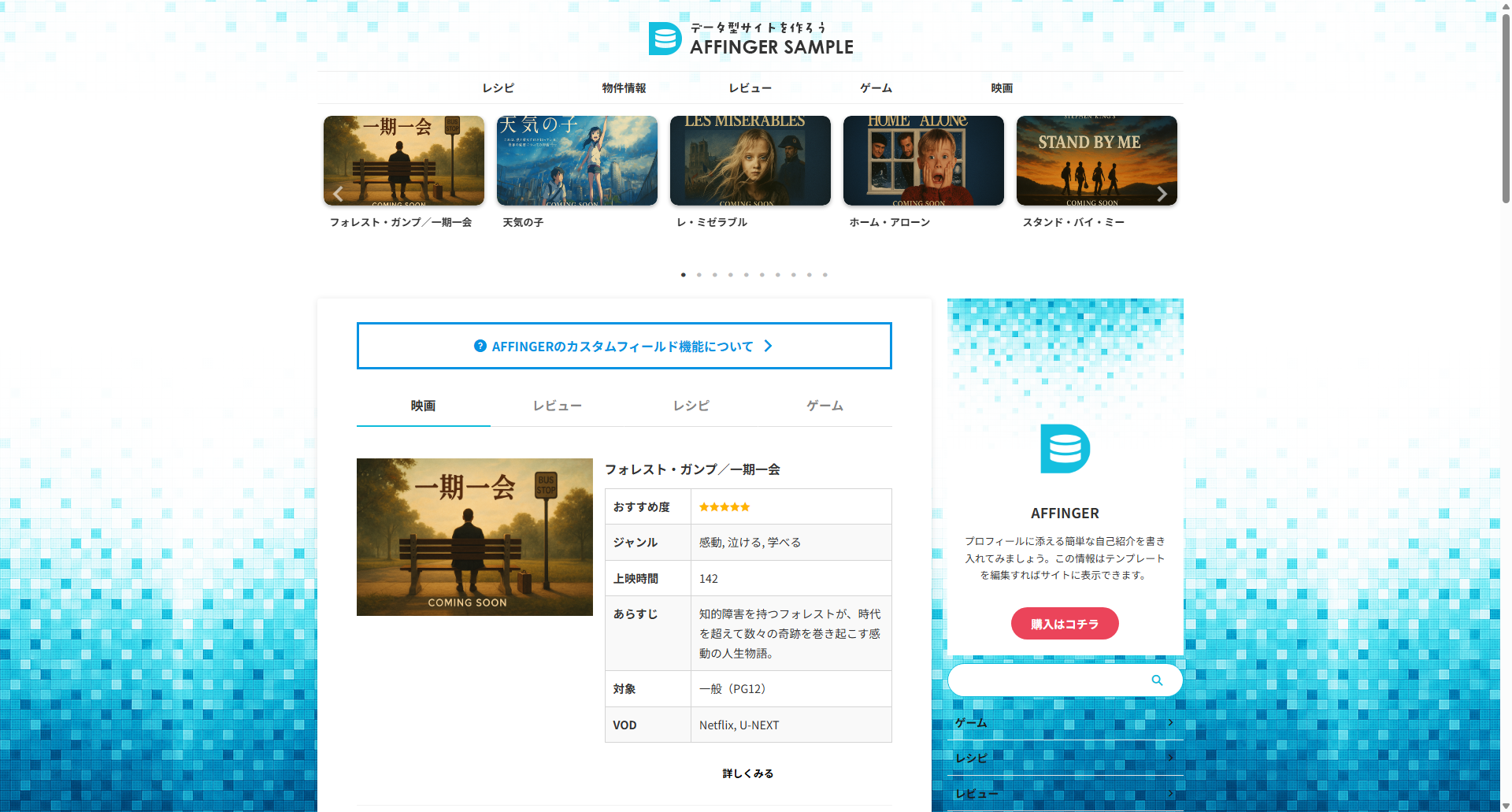Click the red 購入はコチラ button
The height and width of the screenshot is (812, 1512).
(x=1065, y=624)
